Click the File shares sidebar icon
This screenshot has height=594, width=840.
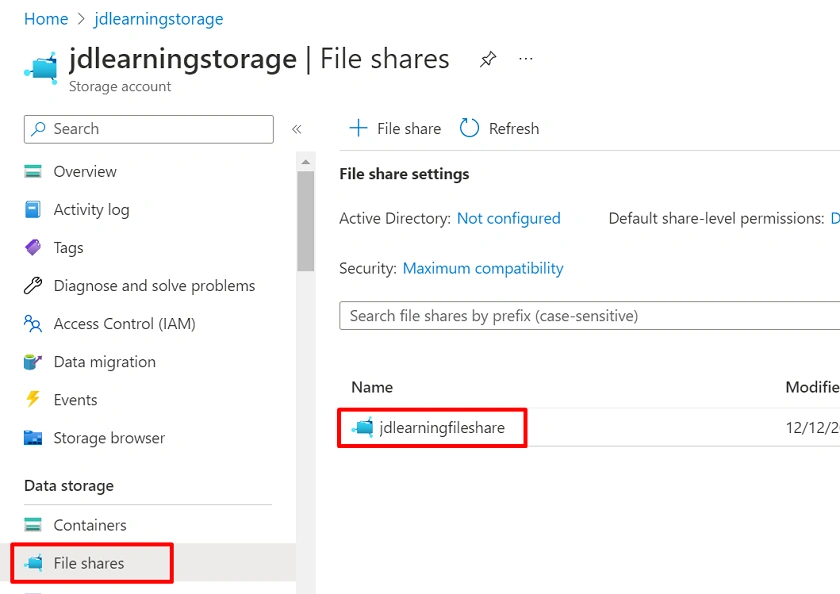coord(33,563)
